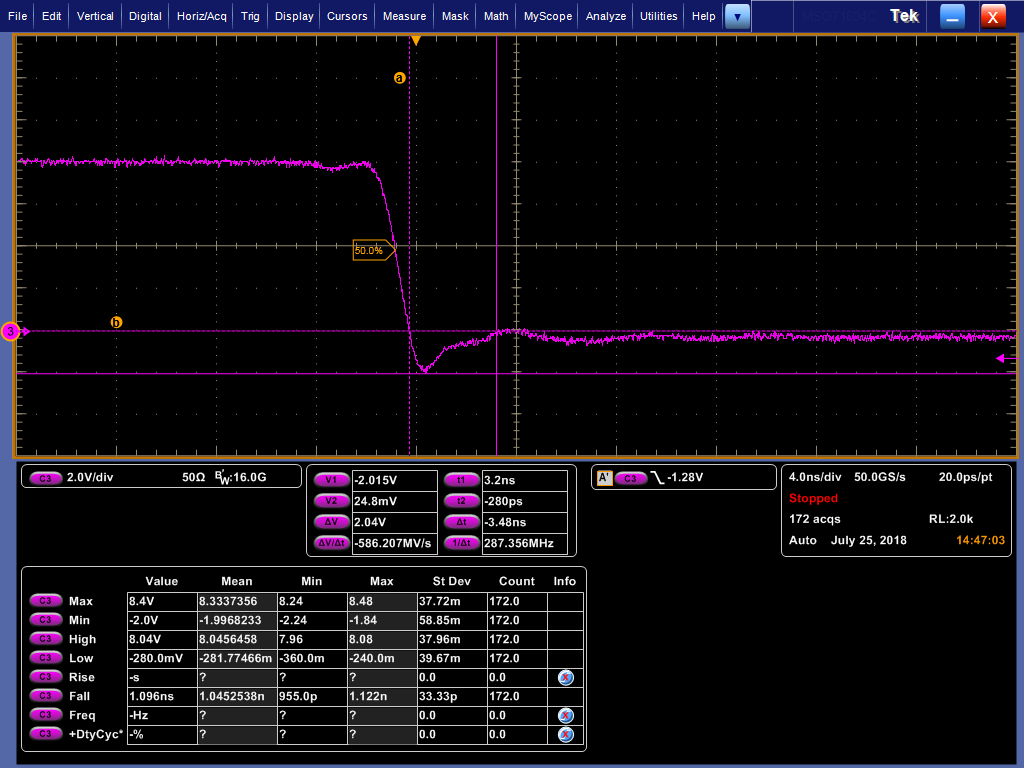Click the V1 cursor readout badge
Screen dimensions: 1024x768
coord(331,480)
